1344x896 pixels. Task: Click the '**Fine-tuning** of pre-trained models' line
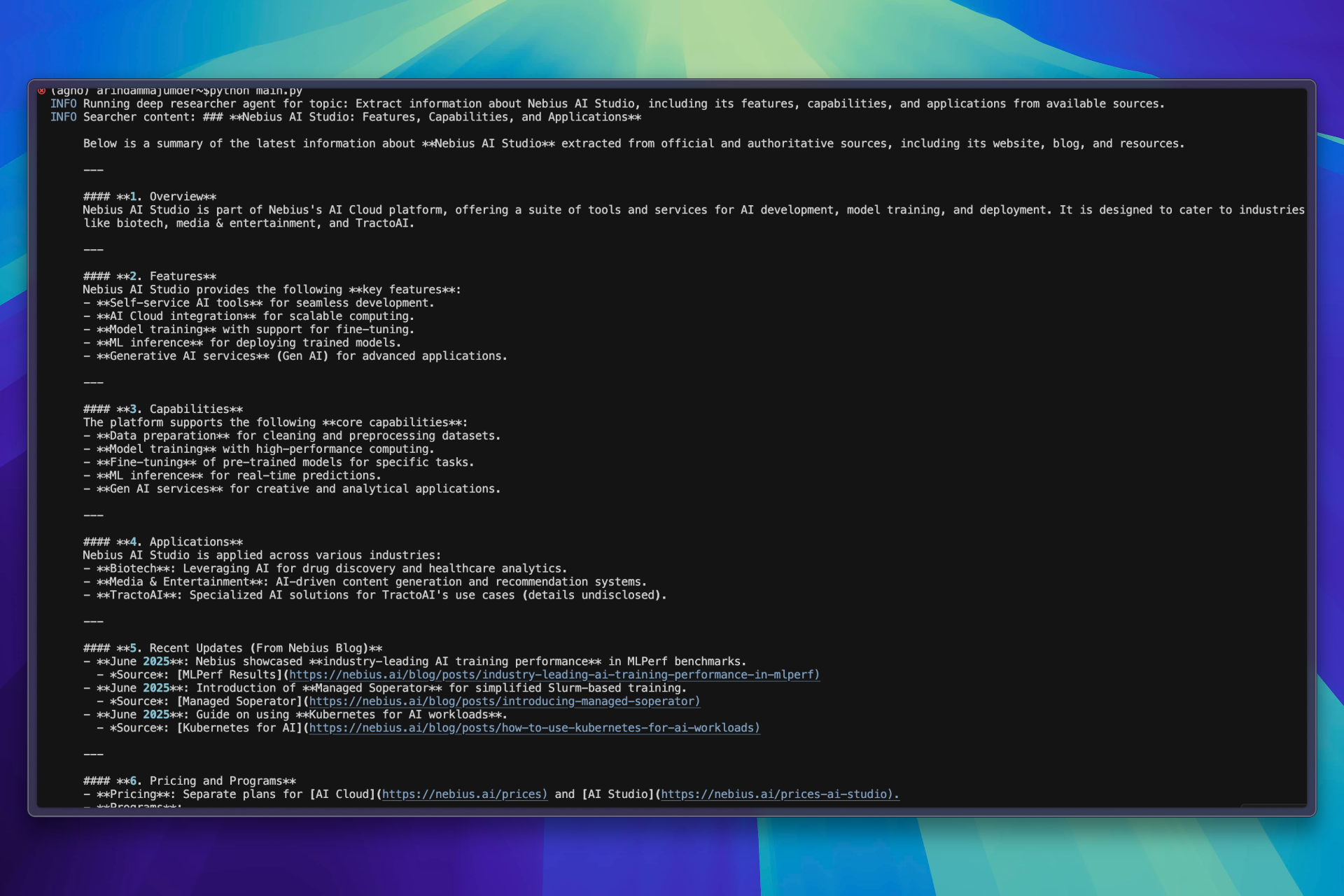pos(279,463)
